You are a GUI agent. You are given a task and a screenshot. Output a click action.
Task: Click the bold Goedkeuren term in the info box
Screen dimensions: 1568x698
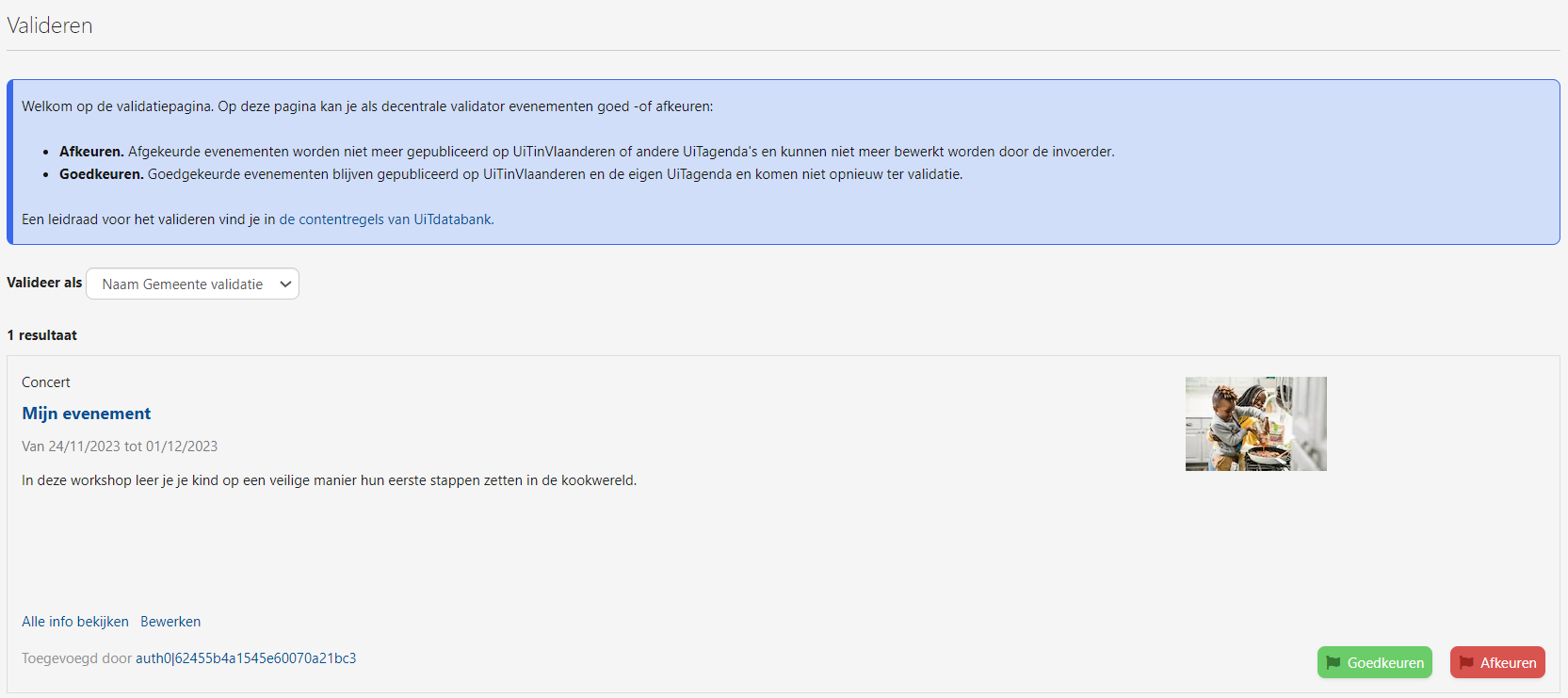coord(101,174)
